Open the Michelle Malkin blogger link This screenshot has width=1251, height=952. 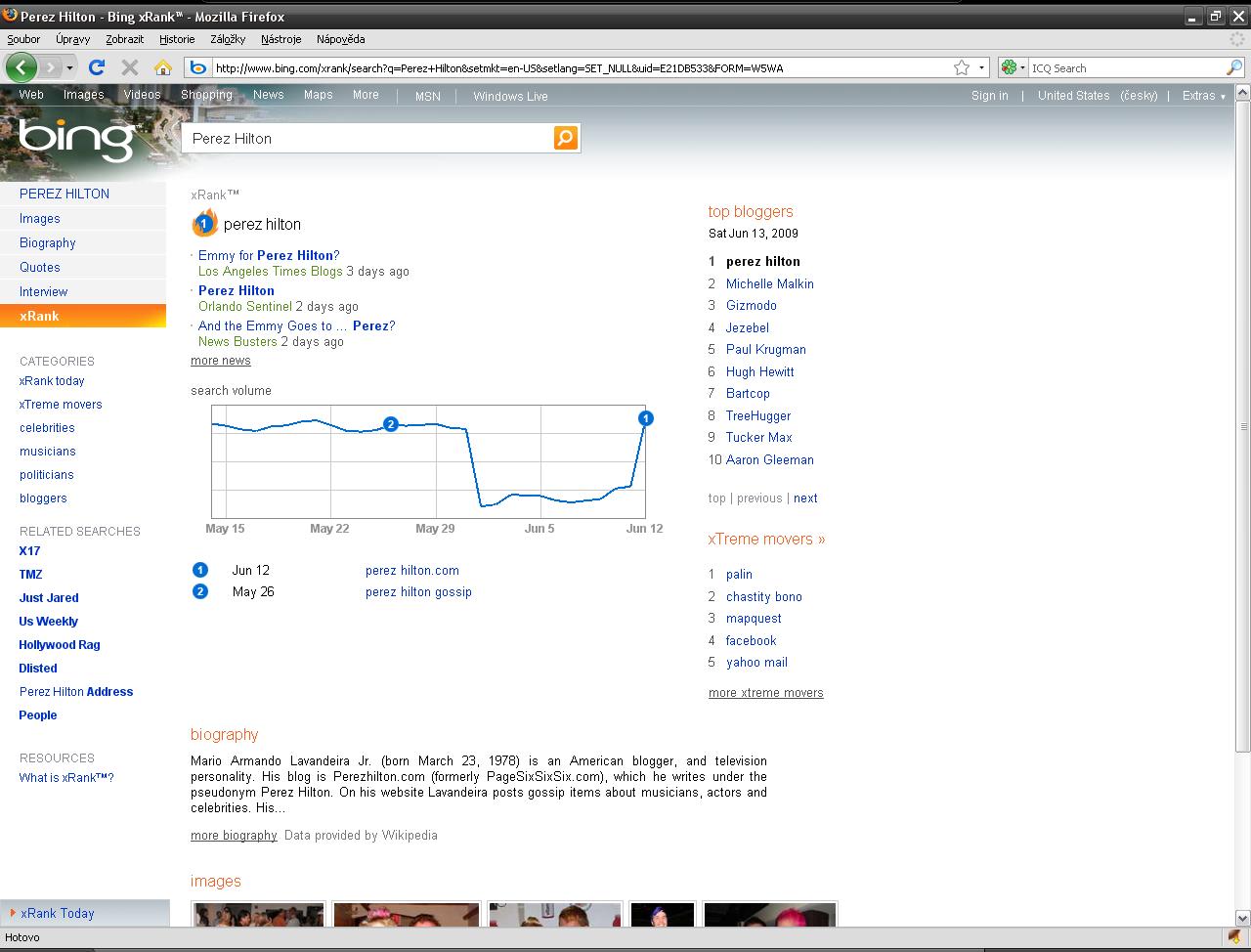pos(769,283)
